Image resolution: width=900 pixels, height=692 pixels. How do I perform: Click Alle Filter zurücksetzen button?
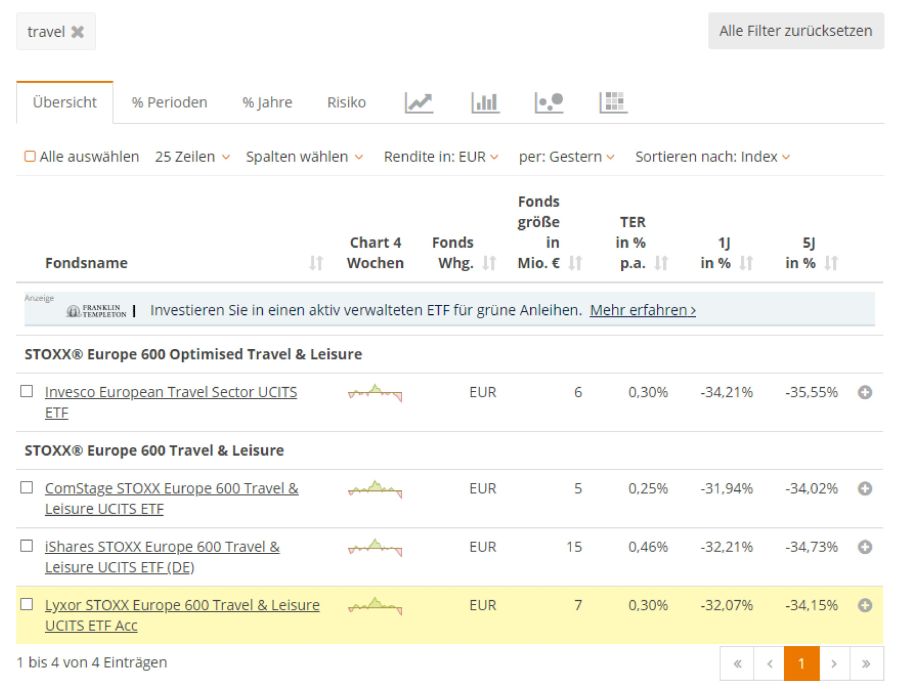click(796, 31)
